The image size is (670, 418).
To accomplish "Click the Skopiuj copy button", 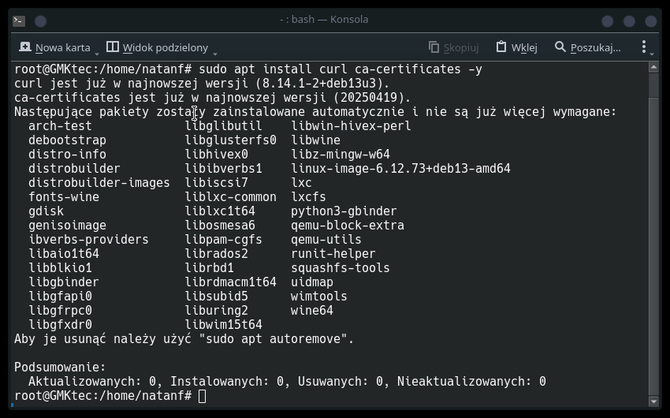I will click(x=453, y=47).
